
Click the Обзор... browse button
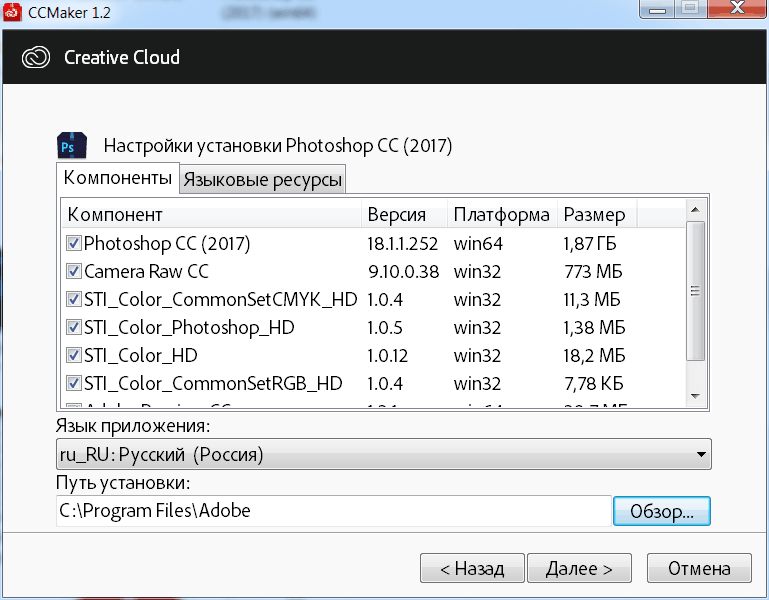(x=662, y=511)
